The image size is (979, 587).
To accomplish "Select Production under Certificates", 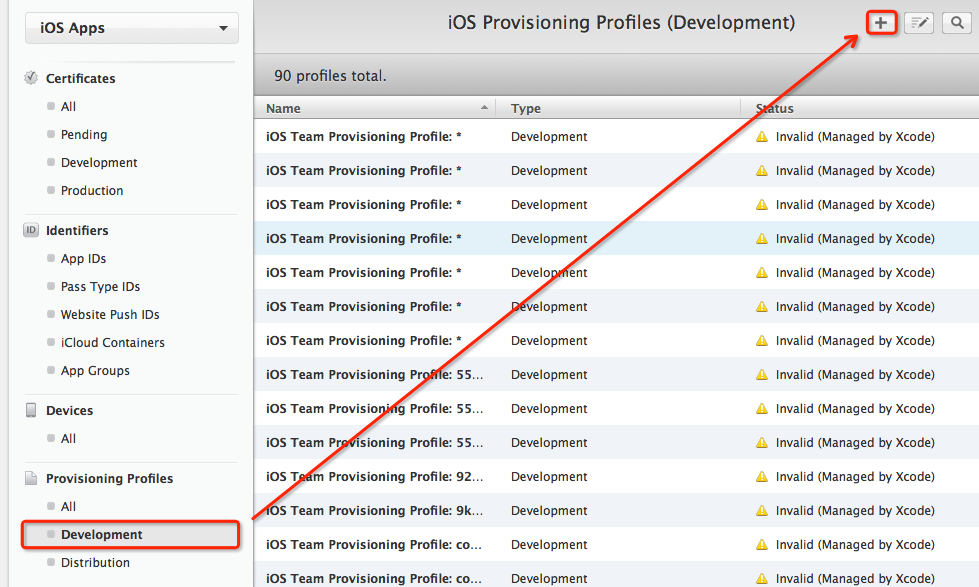I will point(92,190).
